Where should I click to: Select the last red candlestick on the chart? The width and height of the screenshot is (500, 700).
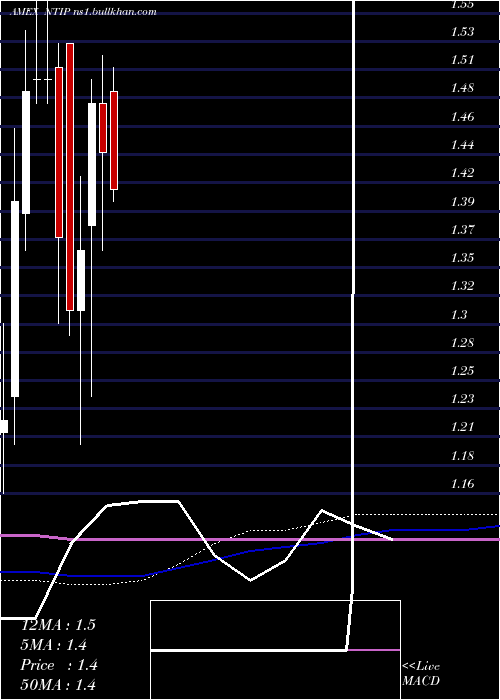(x=114, y=141)
